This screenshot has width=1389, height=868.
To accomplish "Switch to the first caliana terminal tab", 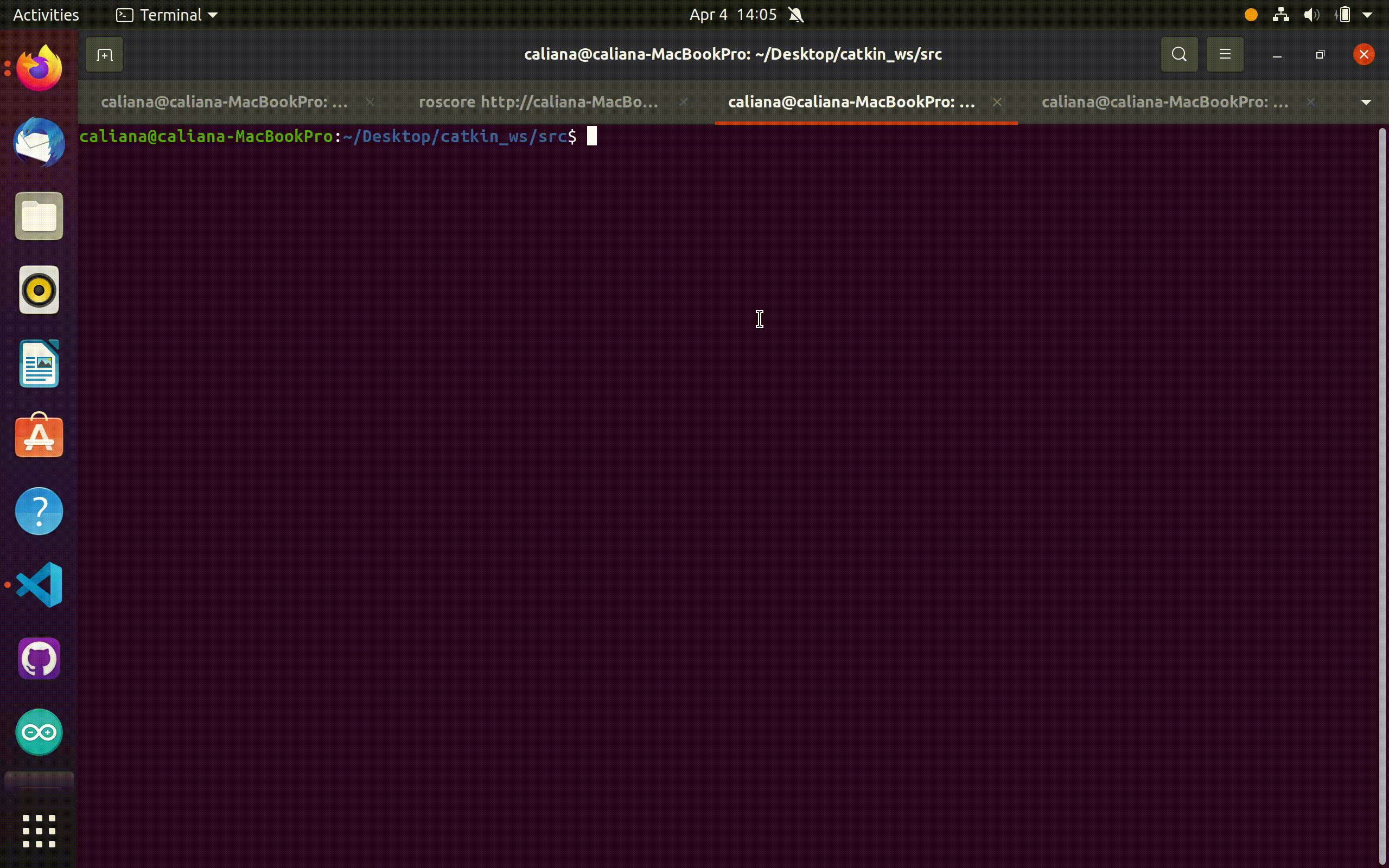I will [x=225, y=102].
